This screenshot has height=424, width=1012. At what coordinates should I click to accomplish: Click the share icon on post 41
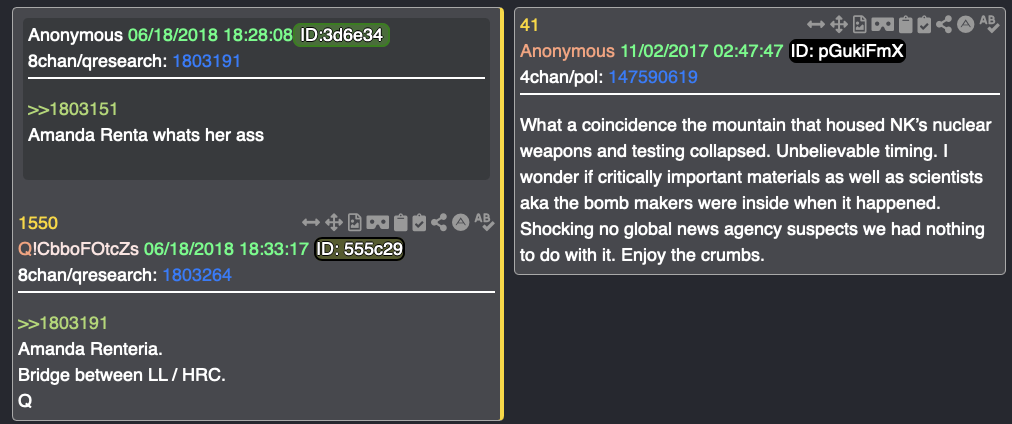(944, 25)
